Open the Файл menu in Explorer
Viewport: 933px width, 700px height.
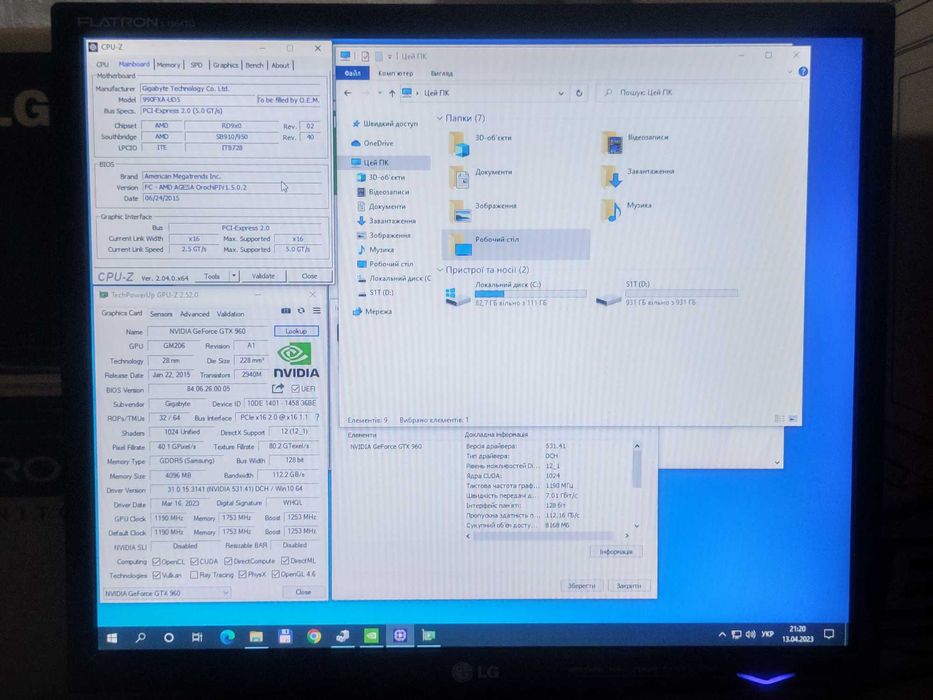pos(353,73)
